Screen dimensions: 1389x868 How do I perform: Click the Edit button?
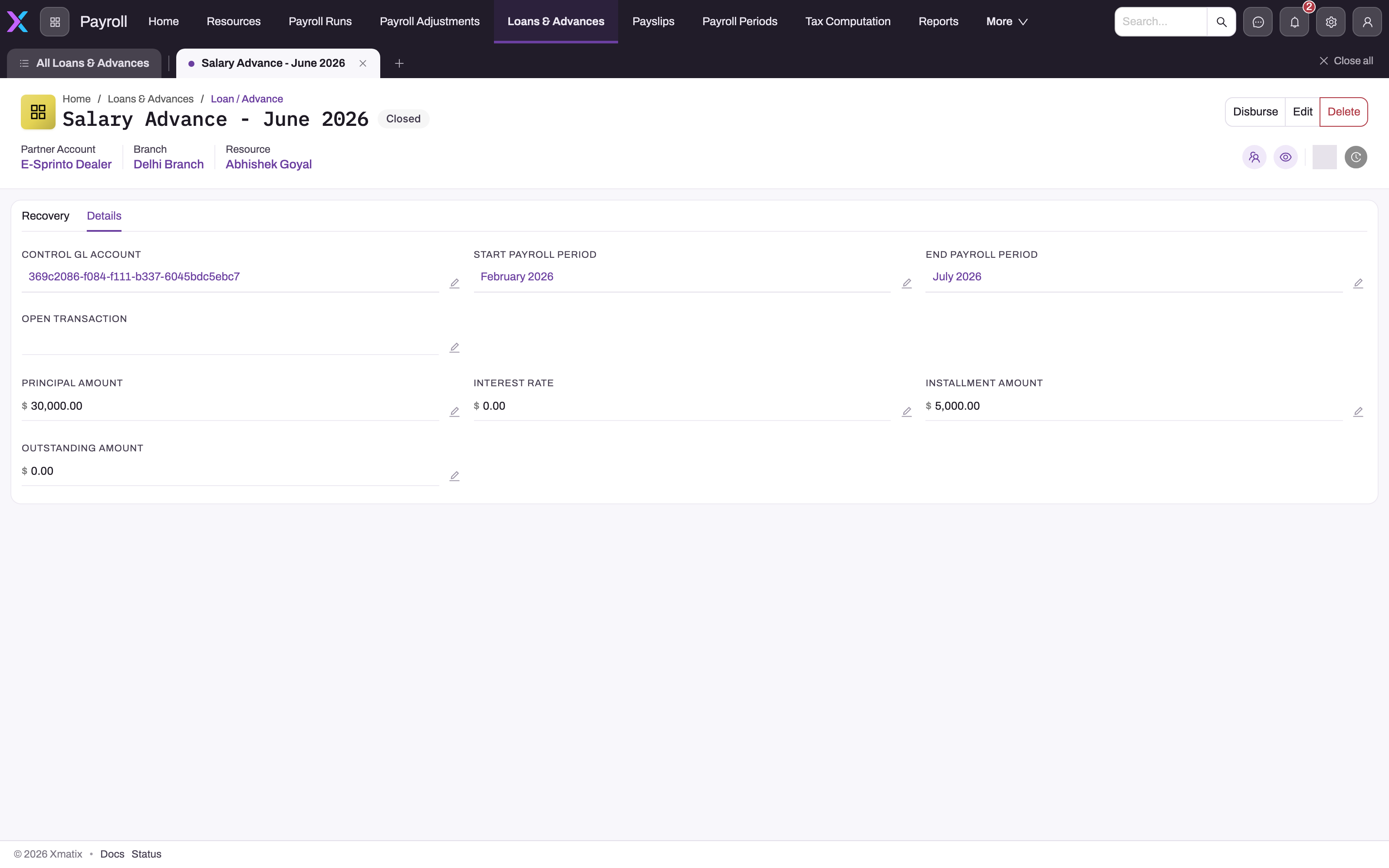pyautogui.click(x=1302, y=112)
